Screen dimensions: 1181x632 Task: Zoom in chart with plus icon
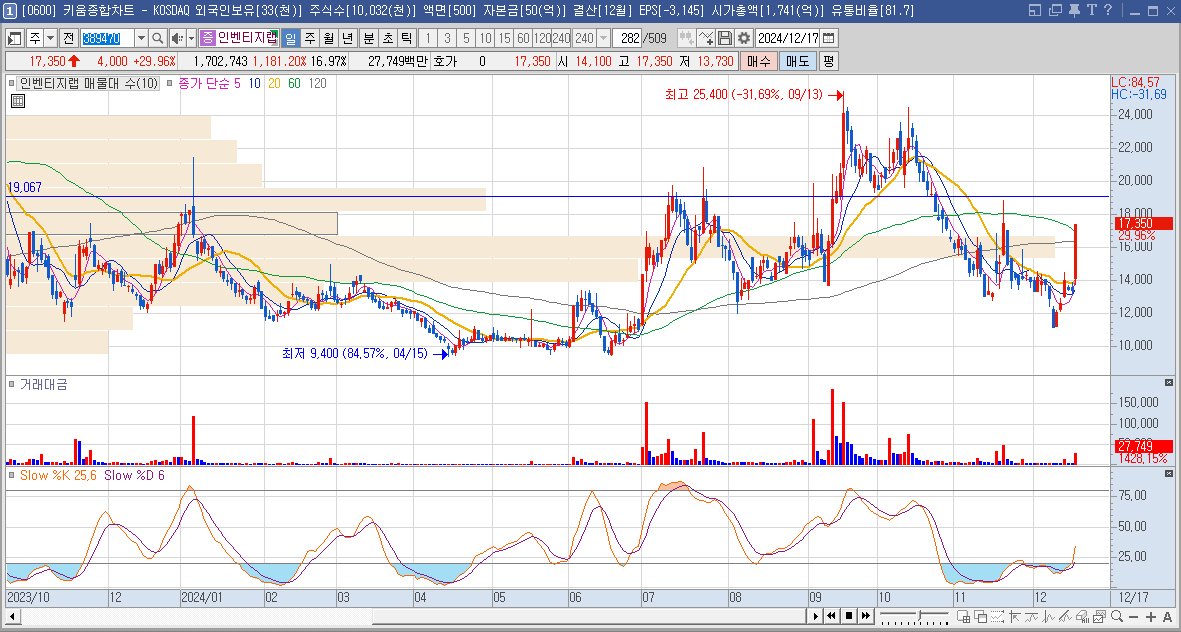[1151, 617]
